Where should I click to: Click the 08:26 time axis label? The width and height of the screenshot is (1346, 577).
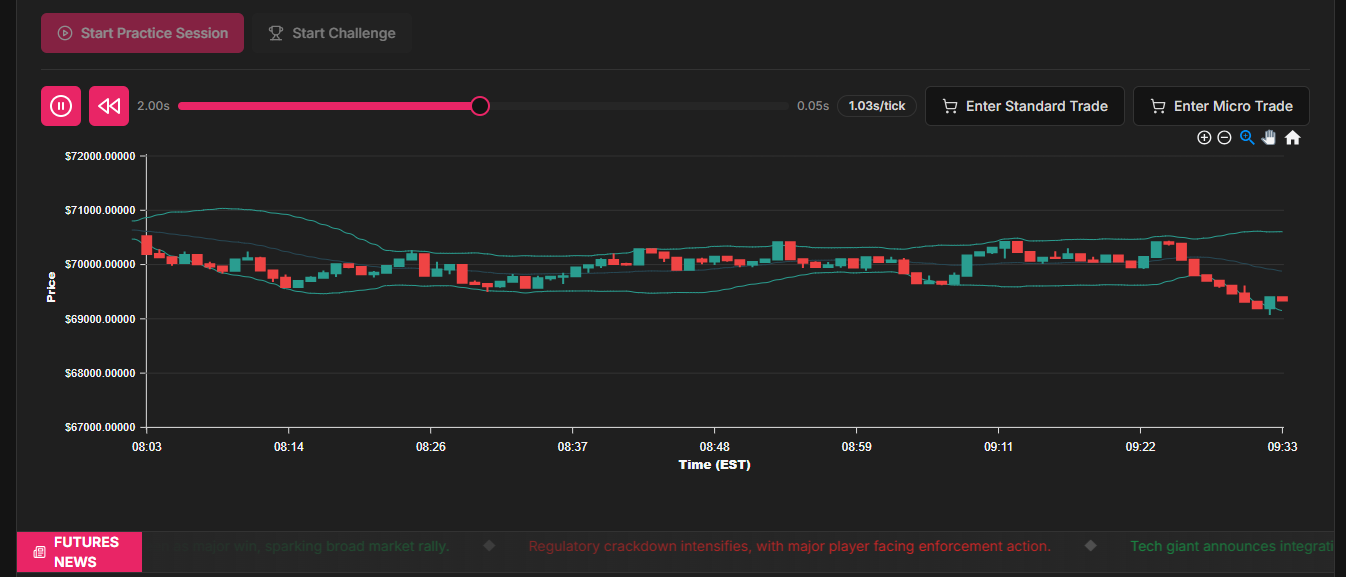(x=431, y=447)
